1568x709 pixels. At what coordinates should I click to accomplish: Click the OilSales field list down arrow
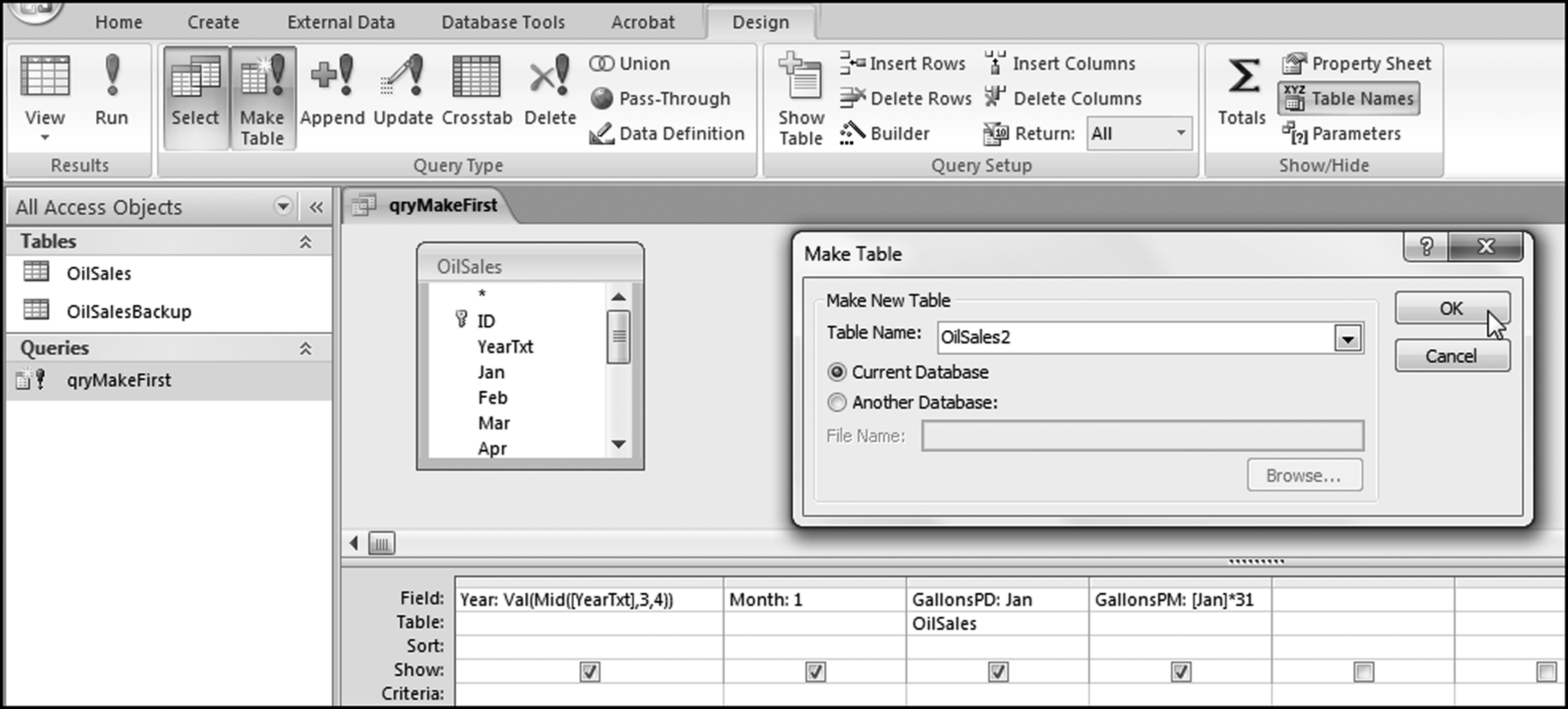618,444
